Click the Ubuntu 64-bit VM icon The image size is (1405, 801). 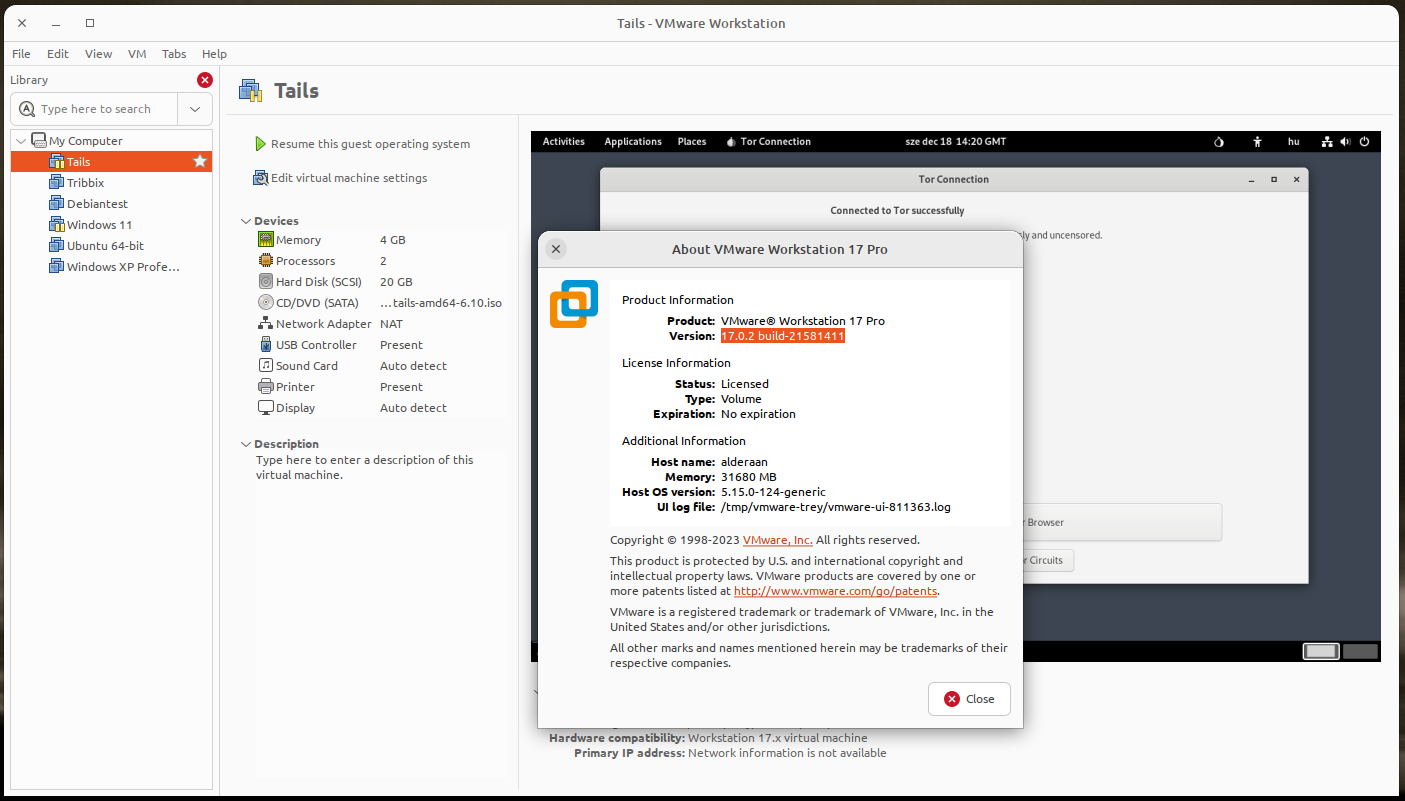pyautogui.click(x=57, y=246)
